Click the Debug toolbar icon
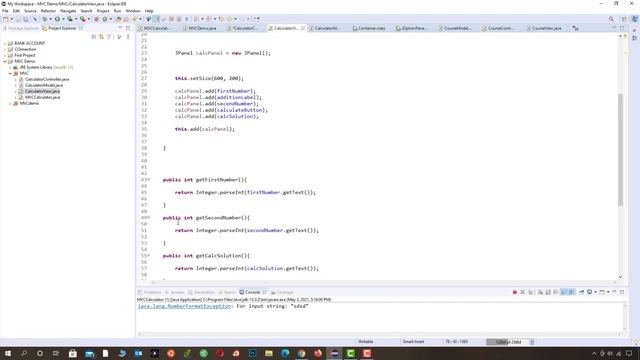640x360 pixels. pyautogui.click(x=44, y=19)
